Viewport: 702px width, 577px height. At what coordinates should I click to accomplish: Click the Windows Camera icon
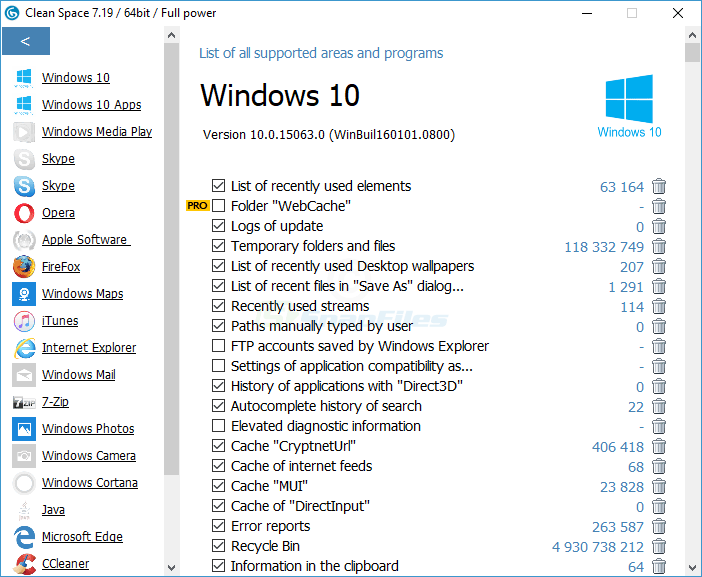[x=24, y=456]
